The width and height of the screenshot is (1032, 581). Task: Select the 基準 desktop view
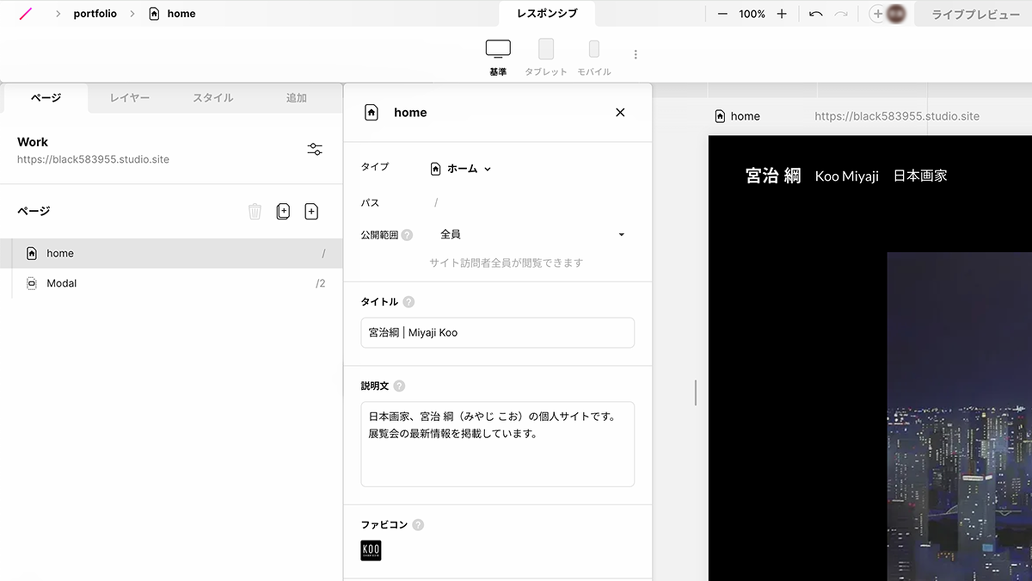click(498, 56)
